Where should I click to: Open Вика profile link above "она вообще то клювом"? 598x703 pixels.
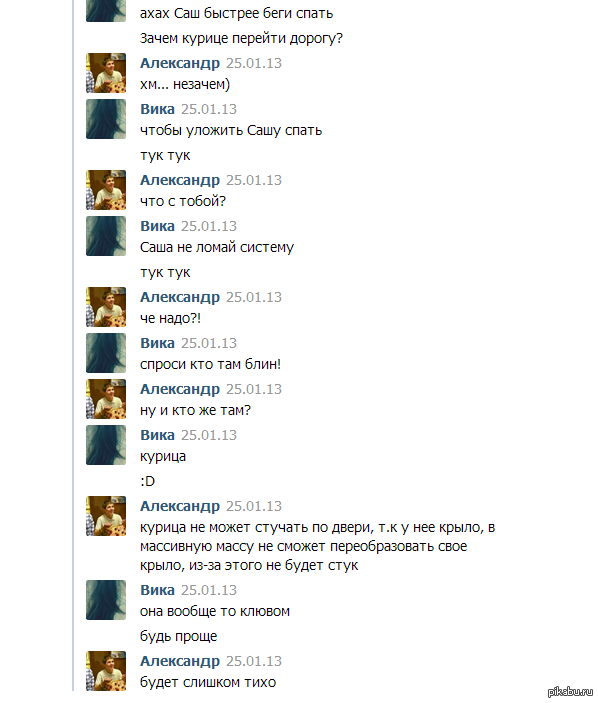pos(157,590)
